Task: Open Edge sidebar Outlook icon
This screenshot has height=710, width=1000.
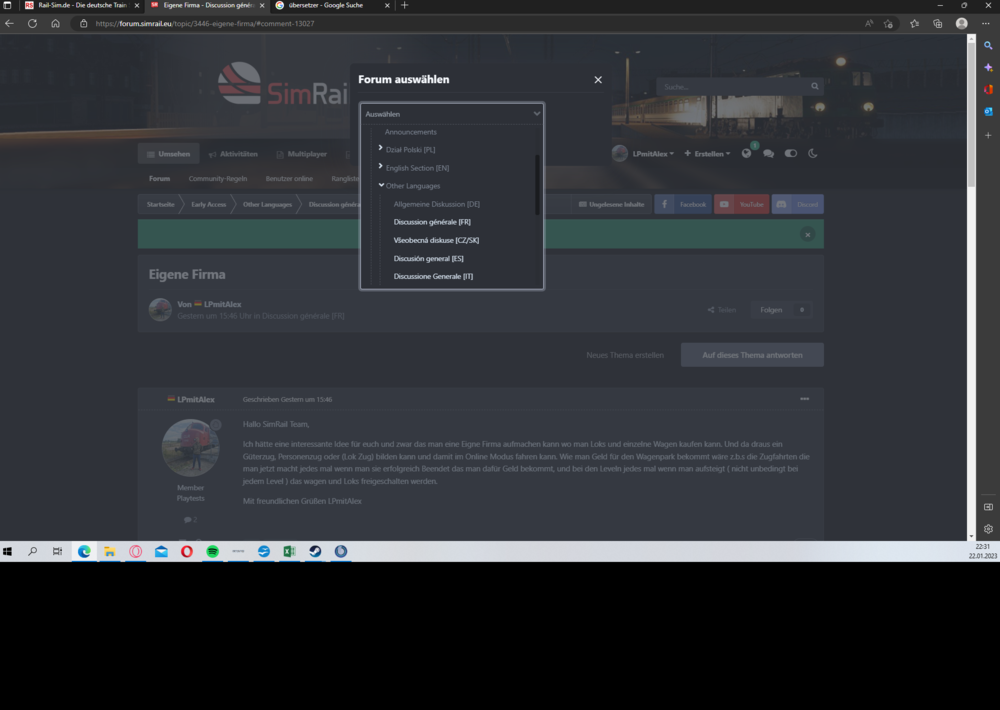Action: (988, 111)
